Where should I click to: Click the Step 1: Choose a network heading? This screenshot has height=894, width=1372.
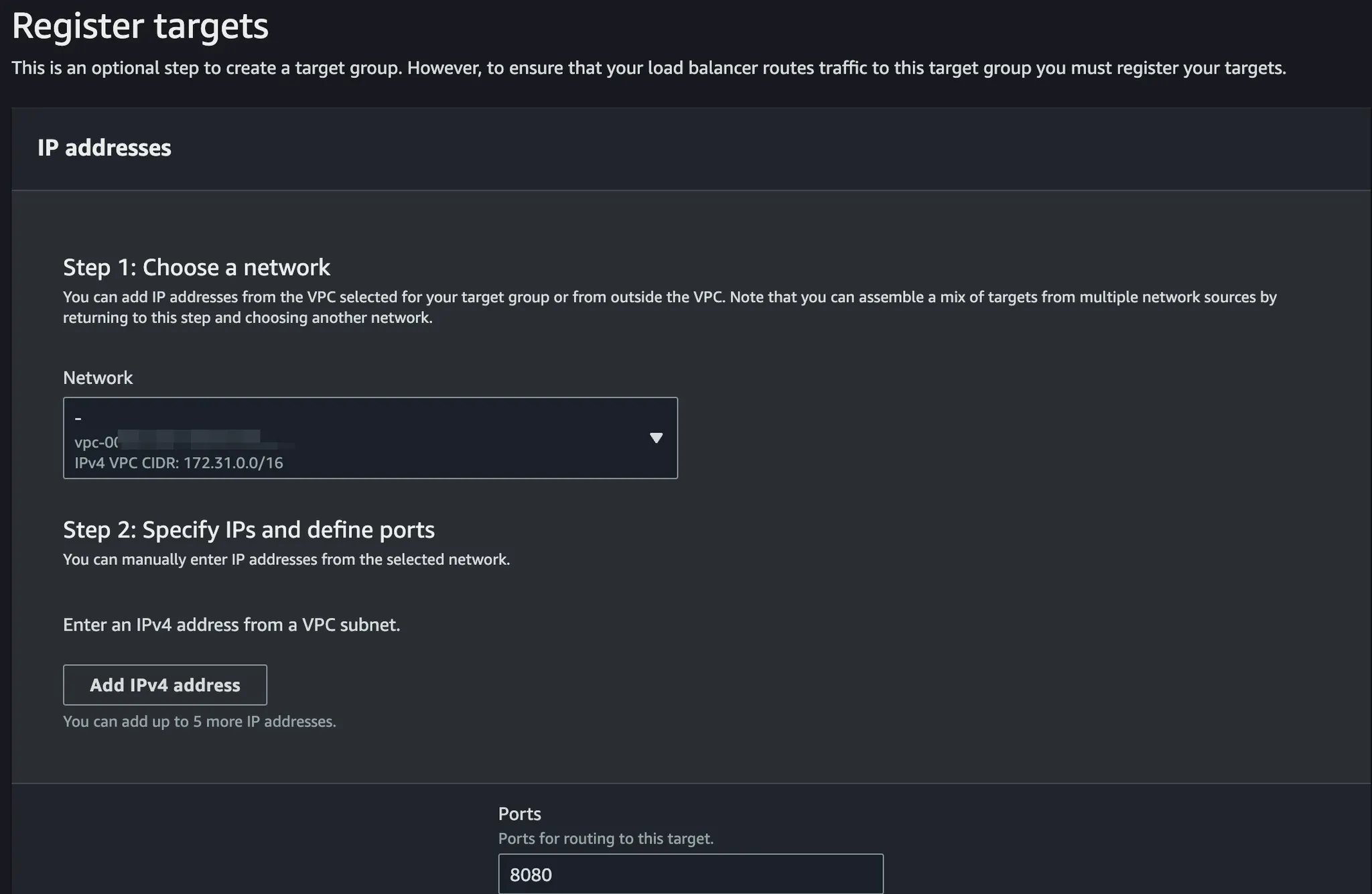click(x=196, y=267)
